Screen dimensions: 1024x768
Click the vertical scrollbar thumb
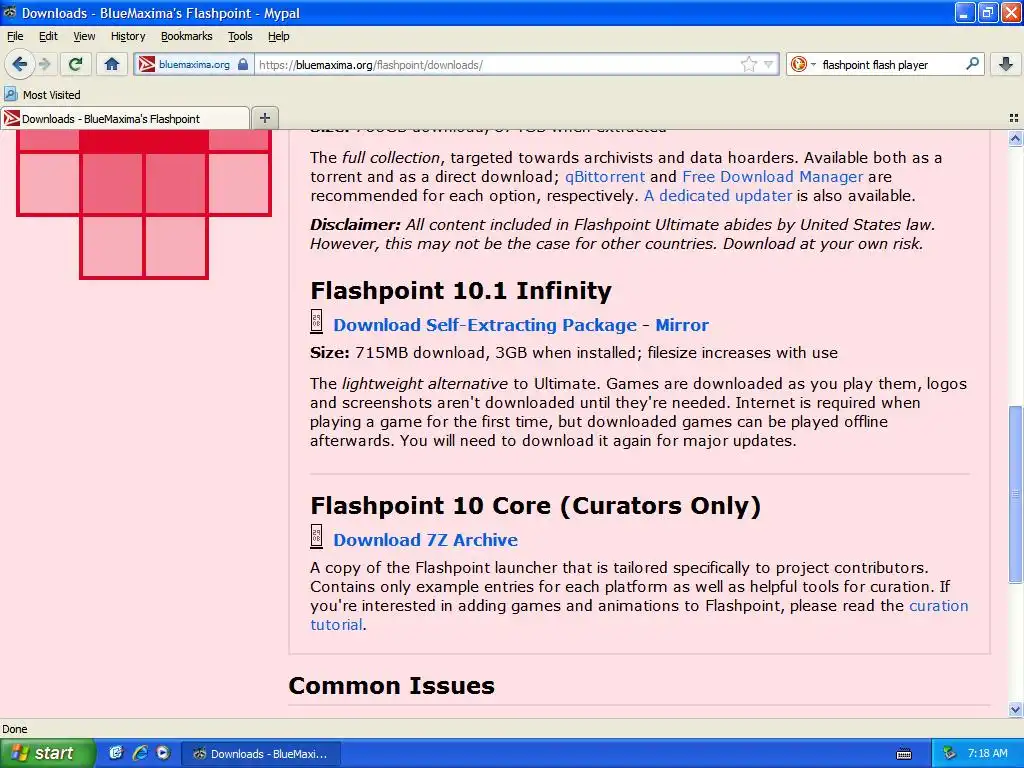tap(1015, 494)
